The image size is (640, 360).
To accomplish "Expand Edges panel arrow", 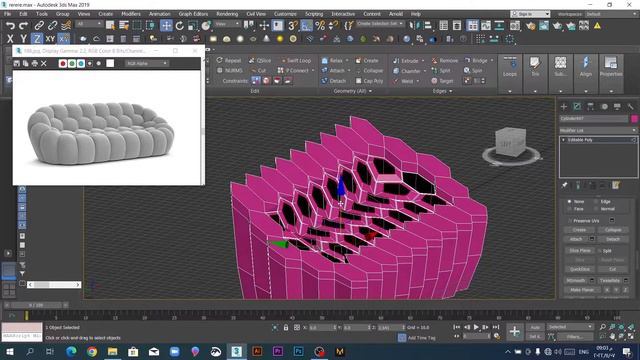I will [451, 91].
